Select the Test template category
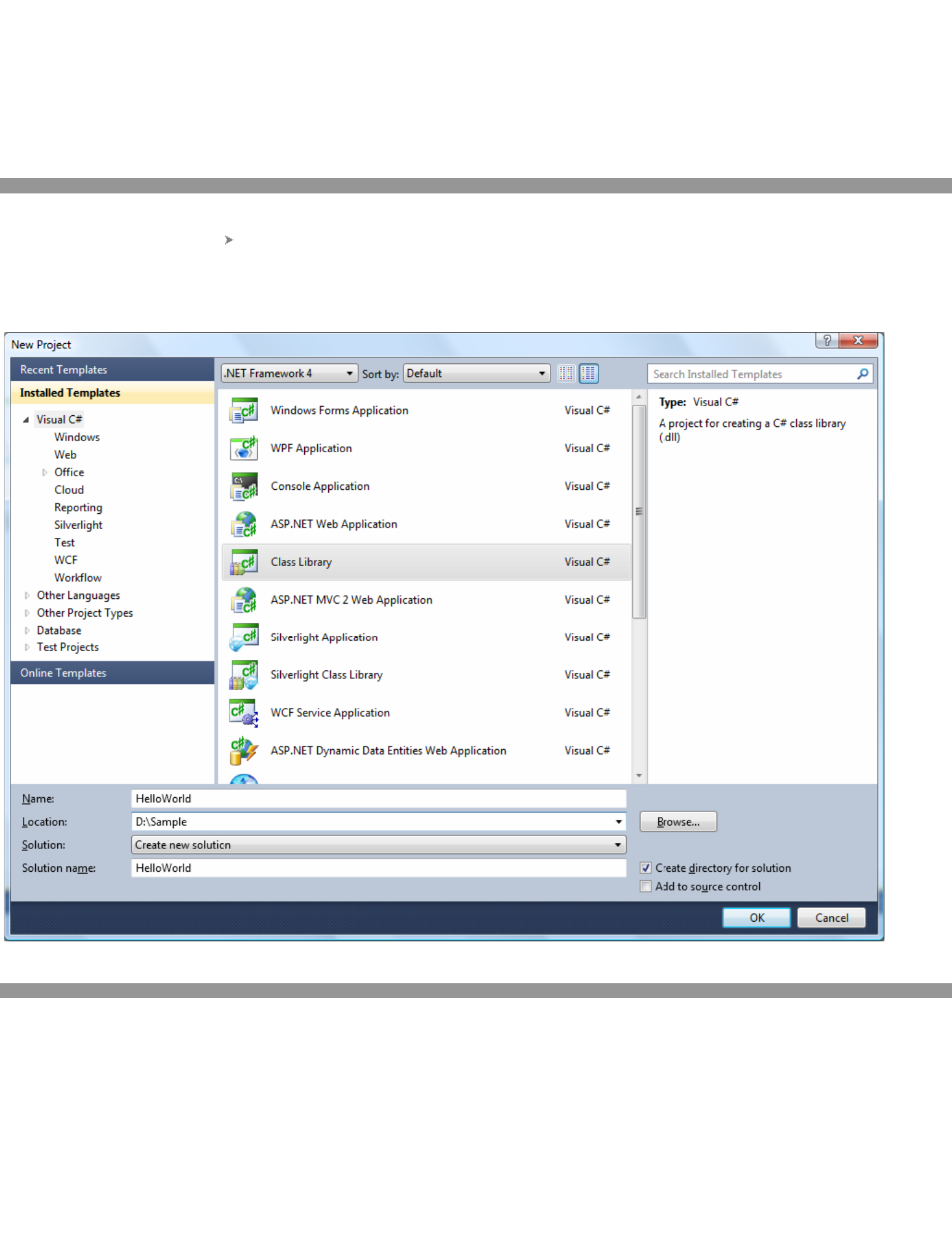This screenshot has width=952, height=1234. point(65,543)
